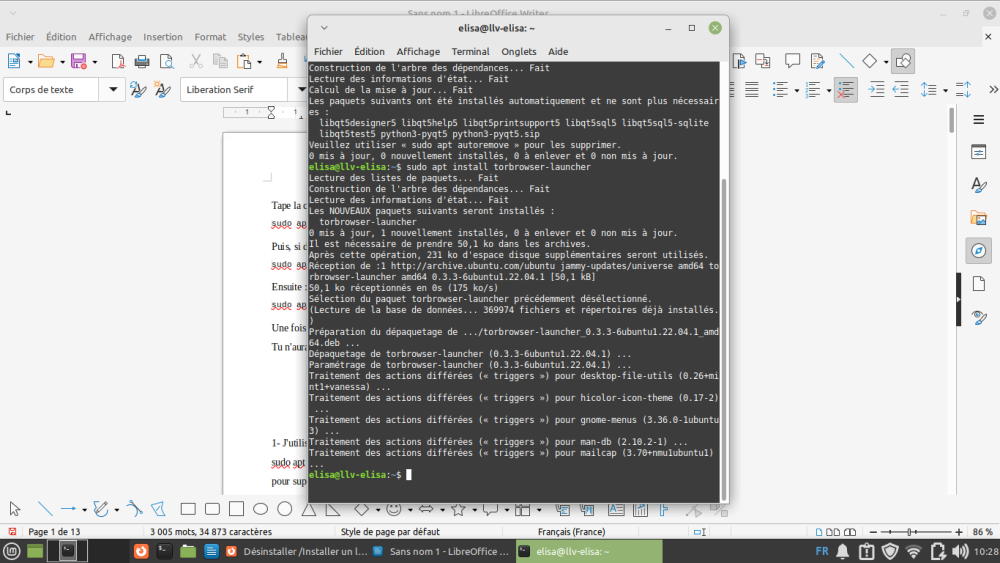The image size is (1000, 563).
Task: Open the Insertion menu in Writer
Action: (x=162, y=37)
